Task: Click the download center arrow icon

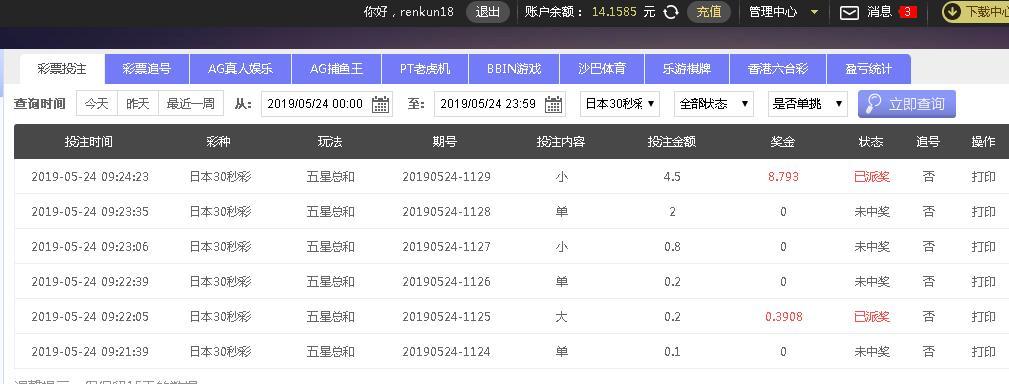Action: pyautogui.click(x=953, y=12)
